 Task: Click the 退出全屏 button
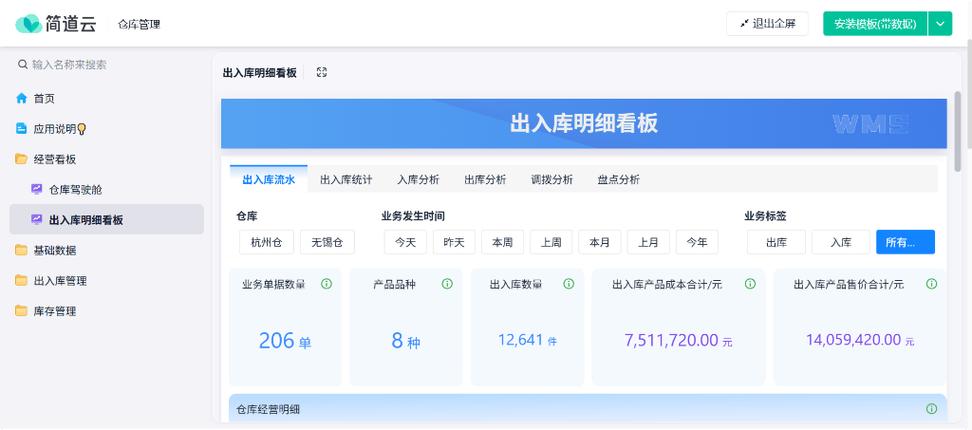pyautogui.click(x=767, y=24)
